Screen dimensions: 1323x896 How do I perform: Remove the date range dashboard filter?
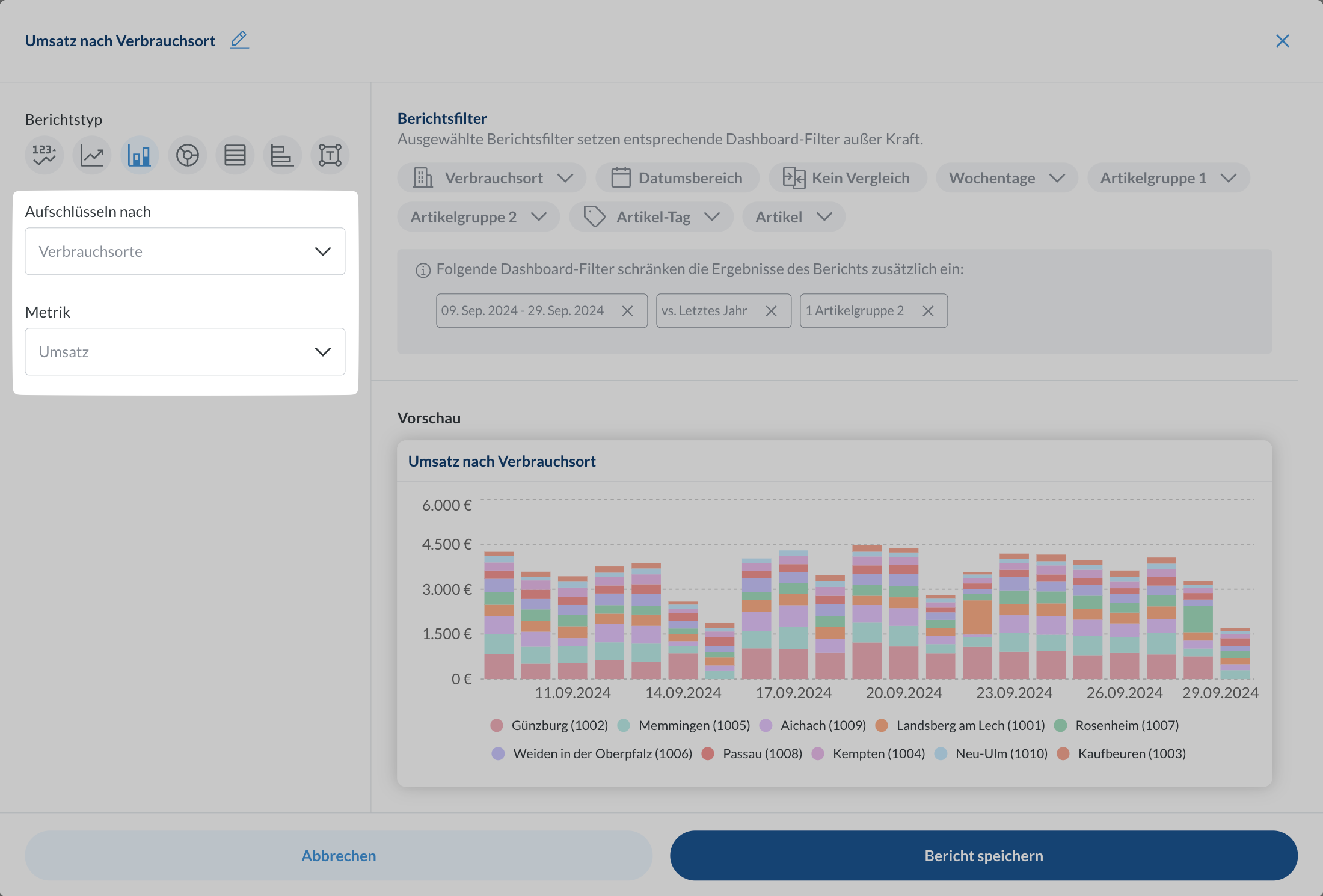tap(627, 311)
